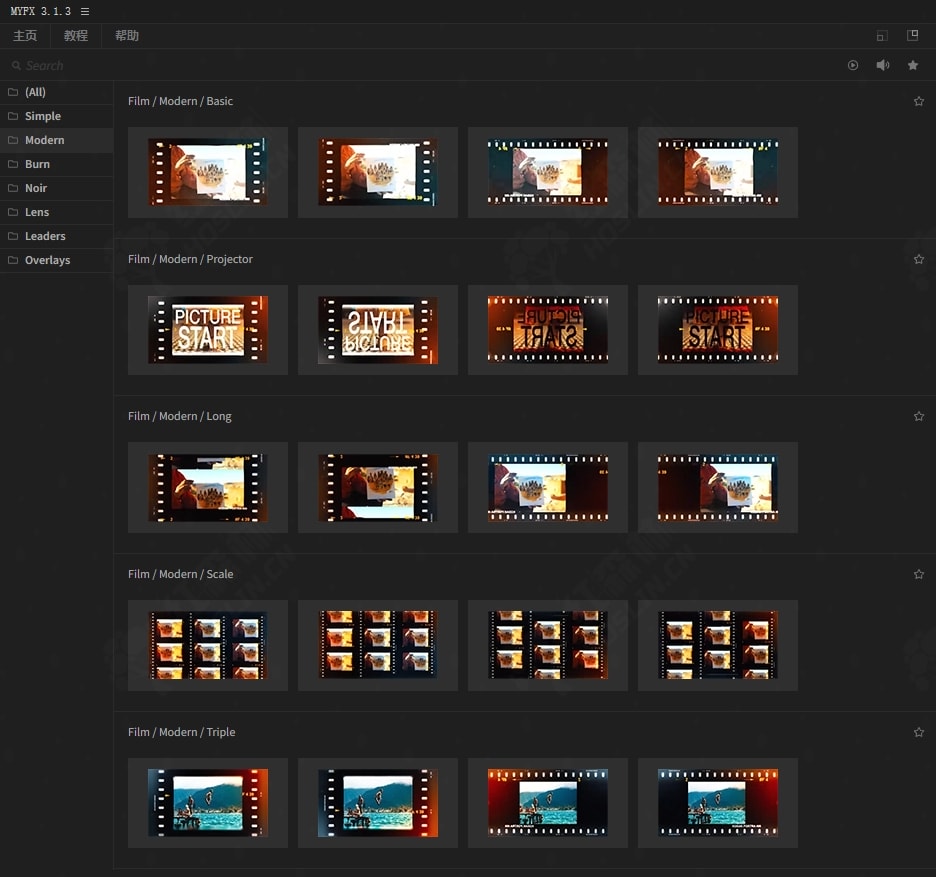The height and width of the screenshot is (877, 936).
Task: Open the hamburger menu beside MYPX 3.1.3
Action: click(85, 11)
